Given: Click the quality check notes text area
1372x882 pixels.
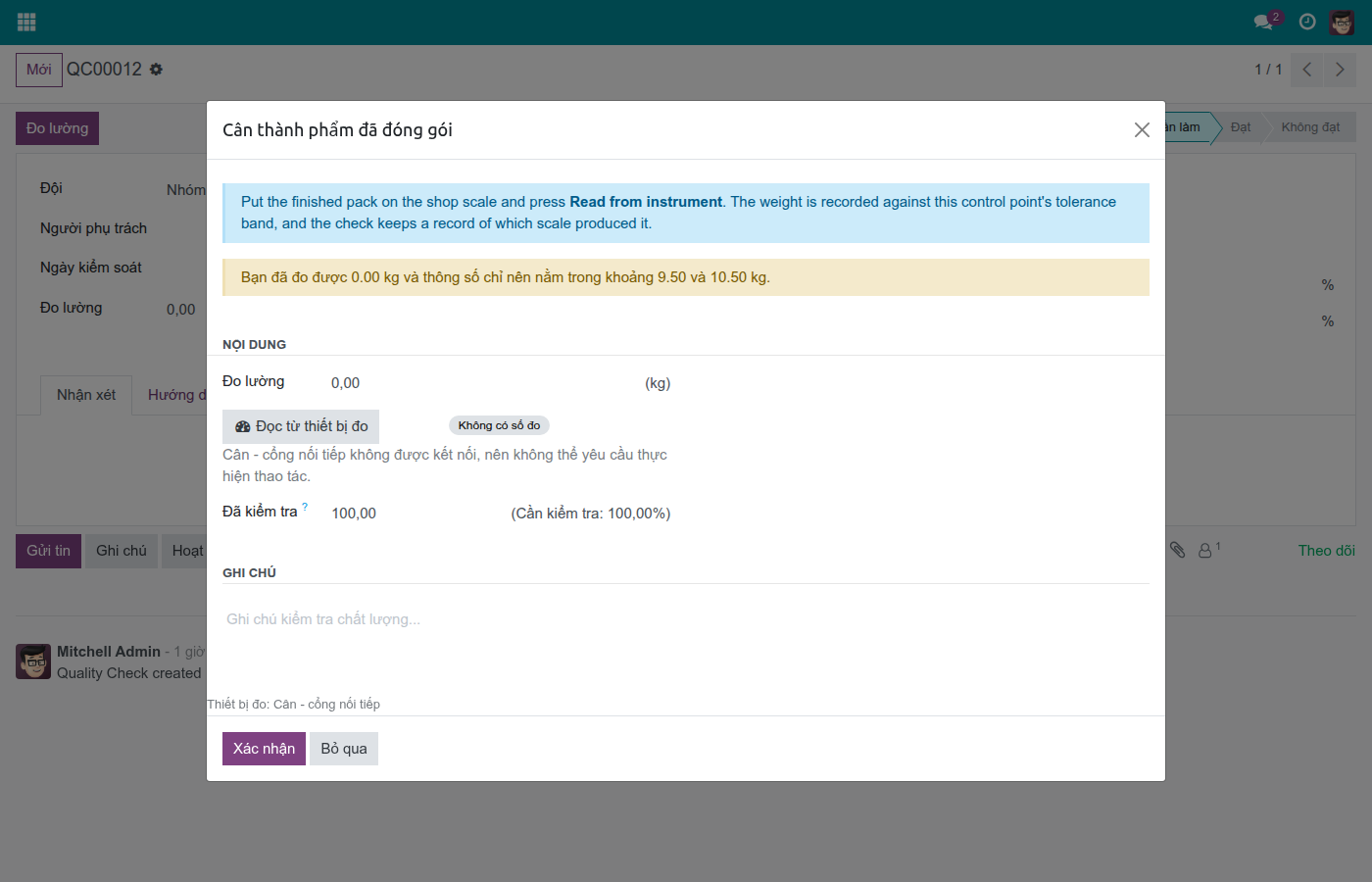Looking at the screenshot, I should [686, 619].
